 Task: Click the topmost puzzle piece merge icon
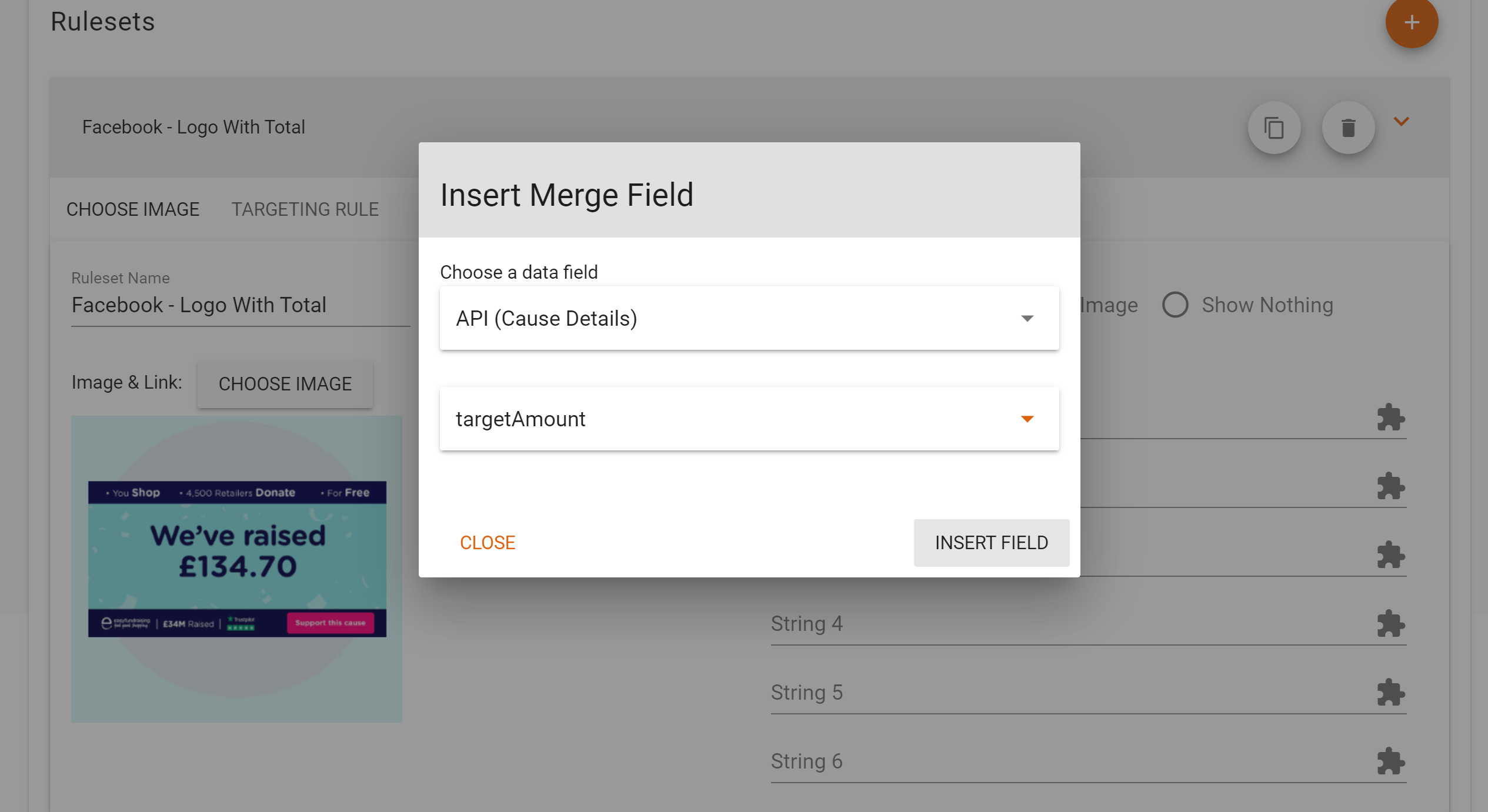1390,417
